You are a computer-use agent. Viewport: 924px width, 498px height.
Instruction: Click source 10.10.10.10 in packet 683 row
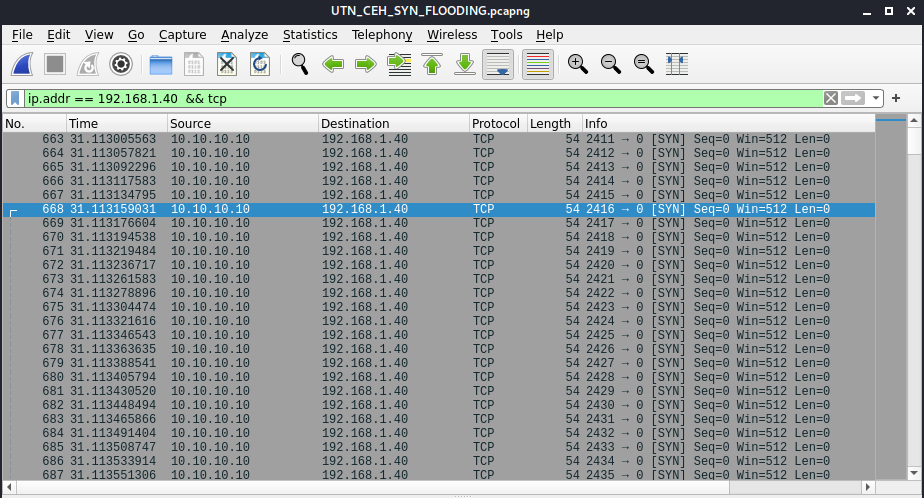coord(210,419)
